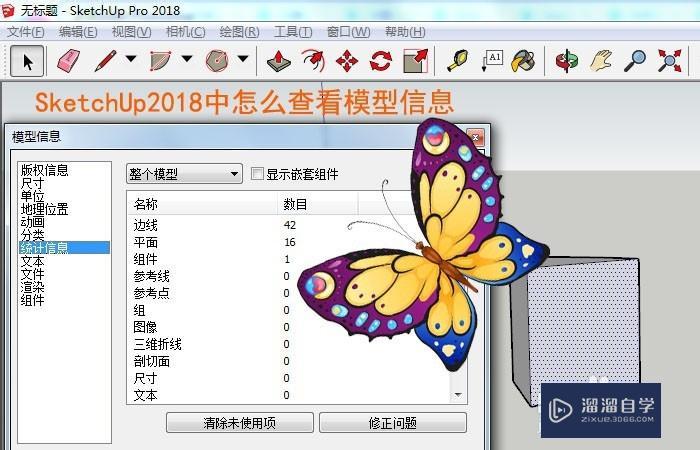Activate the Offset tool
This screenshot has width=700, height=450.
(313, 61)
